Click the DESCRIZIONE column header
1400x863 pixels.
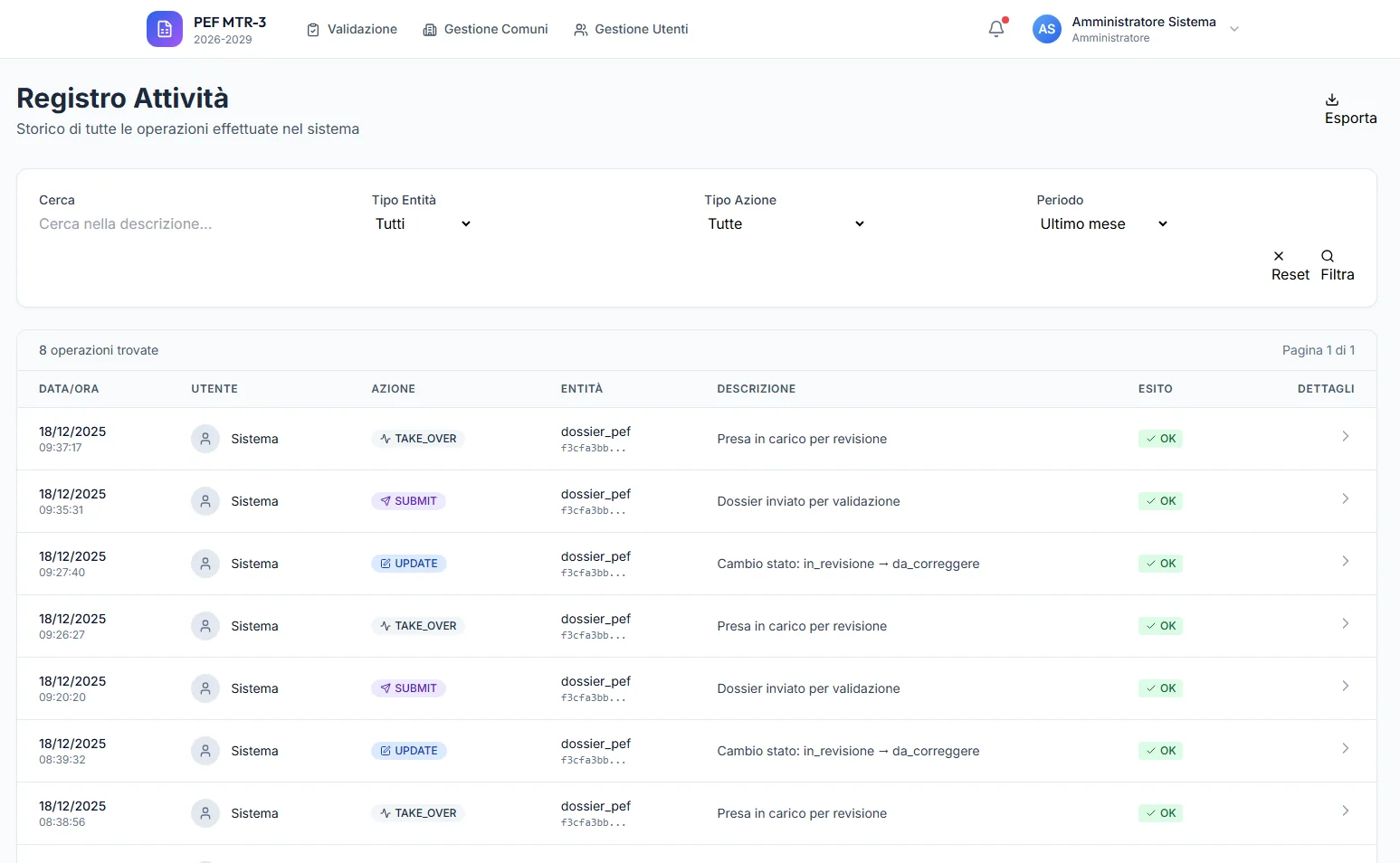(x=757, y=389)
